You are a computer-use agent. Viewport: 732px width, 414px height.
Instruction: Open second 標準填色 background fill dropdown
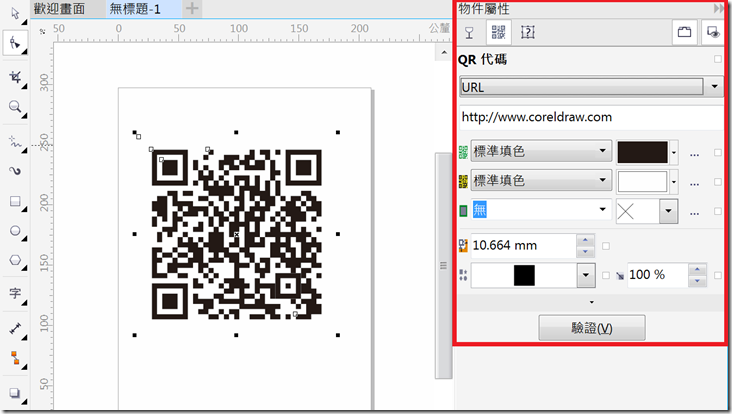pyautogui.click(x=541, y=181)
